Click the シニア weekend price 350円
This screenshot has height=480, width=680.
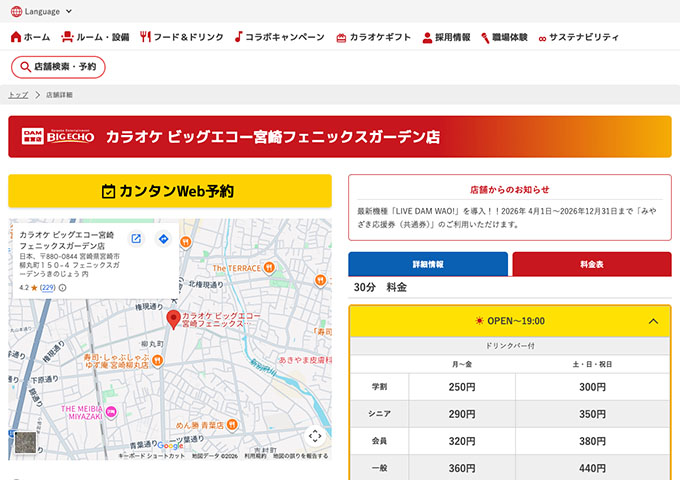coord(592,414)
